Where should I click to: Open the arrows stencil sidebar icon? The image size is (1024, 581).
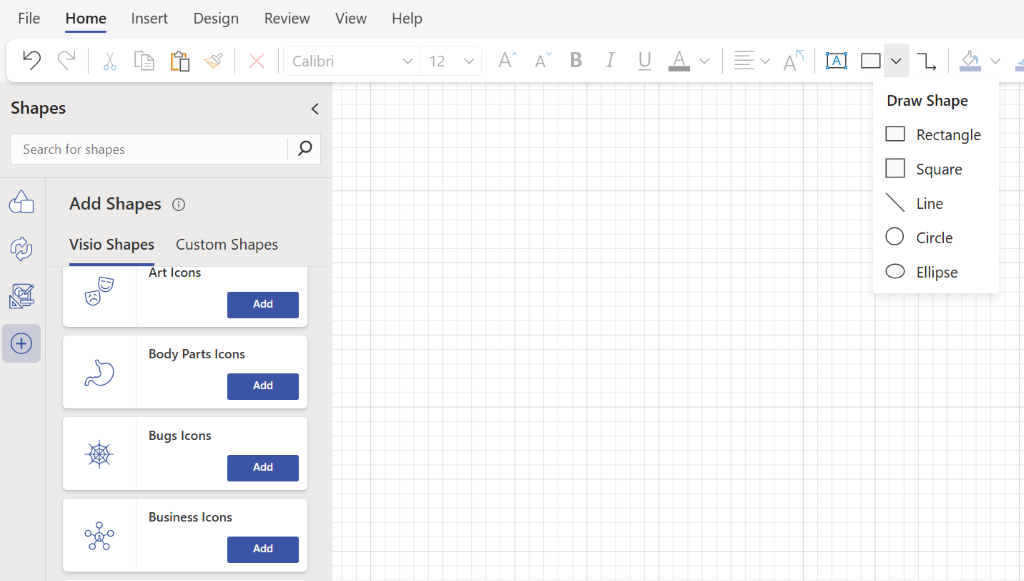22,249
